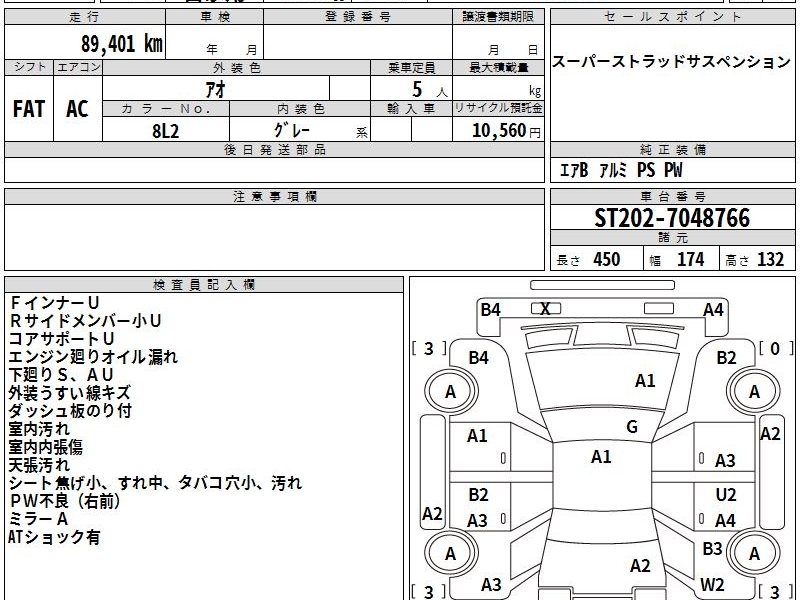Screen dimensions: 800x600
Task: Click exterior color value アオ
Action: tap(216, 89)
